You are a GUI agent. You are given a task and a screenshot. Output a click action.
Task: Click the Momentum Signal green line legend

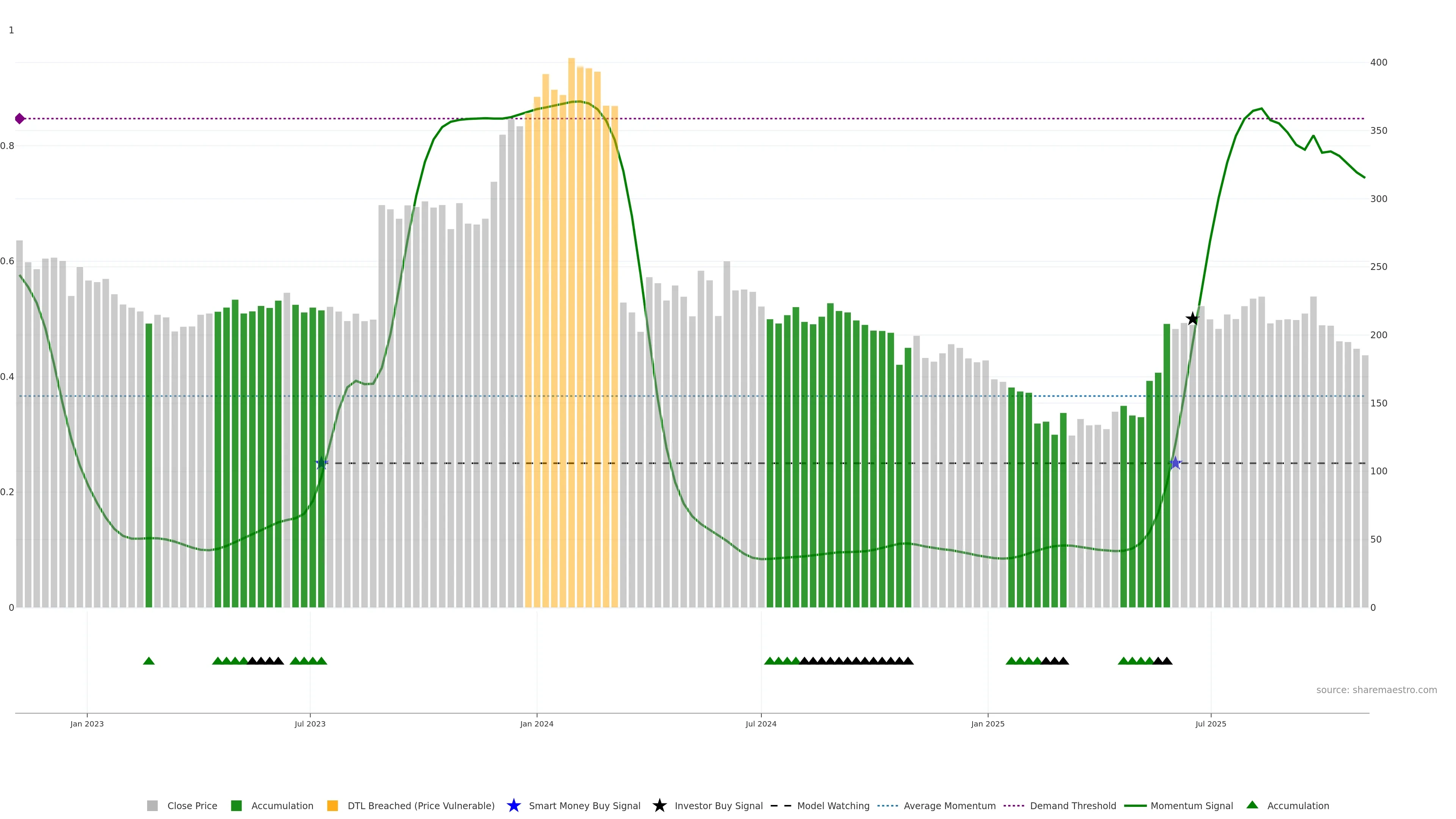point(1136,805)
